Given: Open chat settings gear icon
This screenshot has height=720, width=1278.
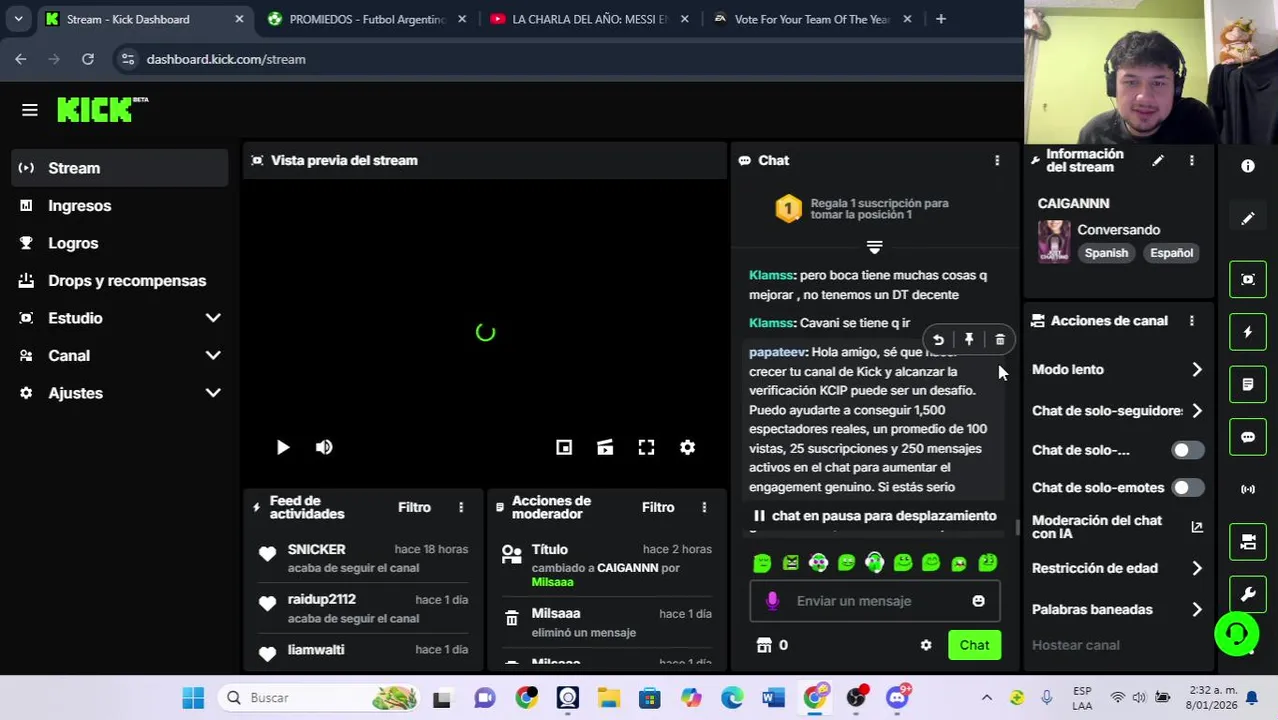Looking at the screenshot, I should click(x=926, y=645).
